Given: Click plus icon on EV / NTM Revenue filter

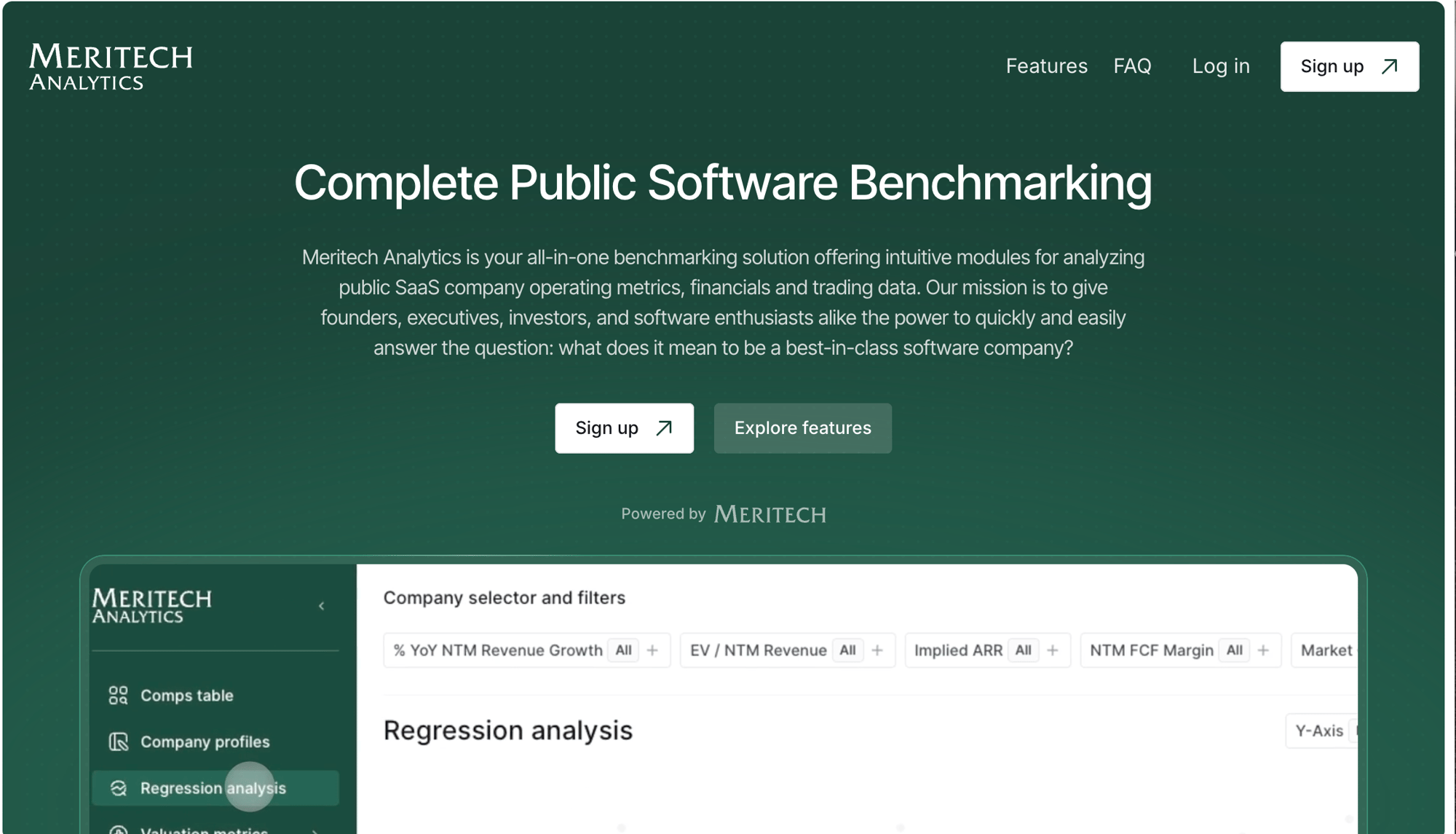Looking at the screenshot, I should point(877,650).
